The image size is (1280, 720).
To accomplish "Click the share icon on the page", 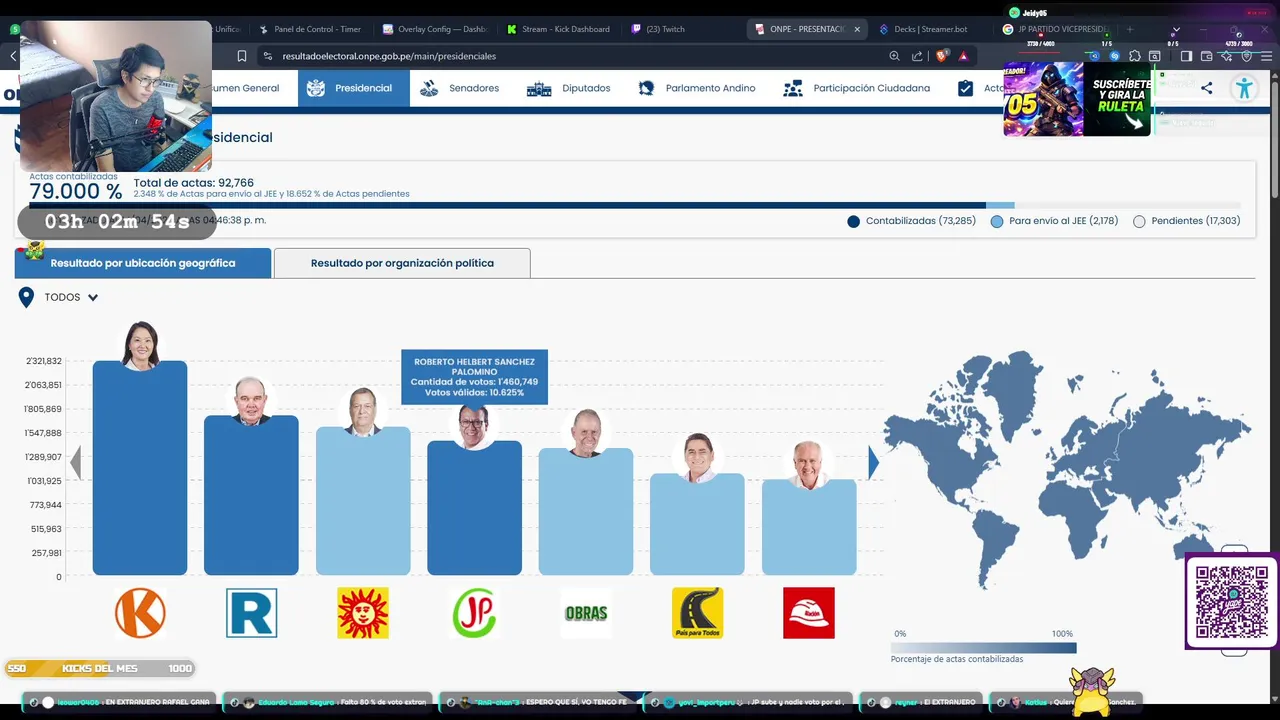I will click(1207, 88).
